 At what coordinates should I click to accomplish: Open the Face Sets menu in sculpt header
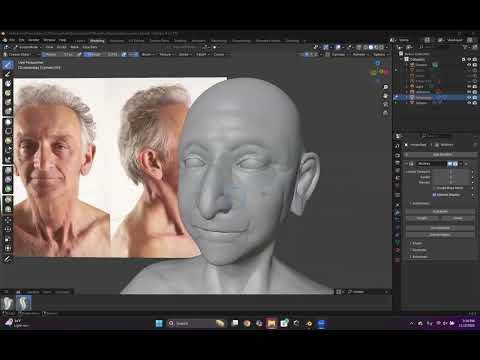pos(90,47)
